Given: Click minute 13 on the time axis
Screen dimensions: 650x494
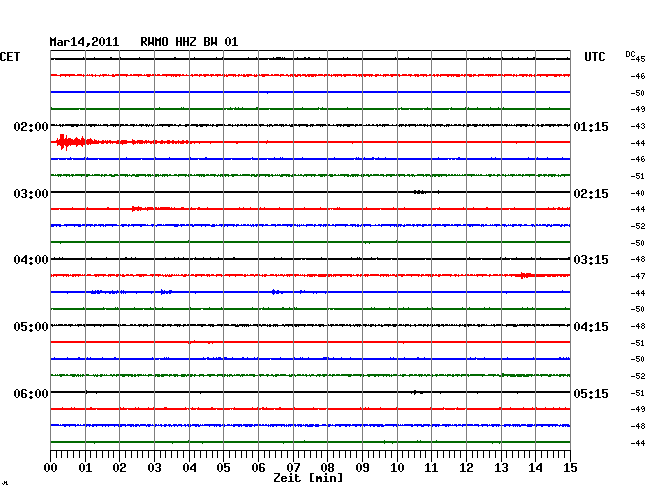Looking at the screenshot, I should (x=501, y=468).
